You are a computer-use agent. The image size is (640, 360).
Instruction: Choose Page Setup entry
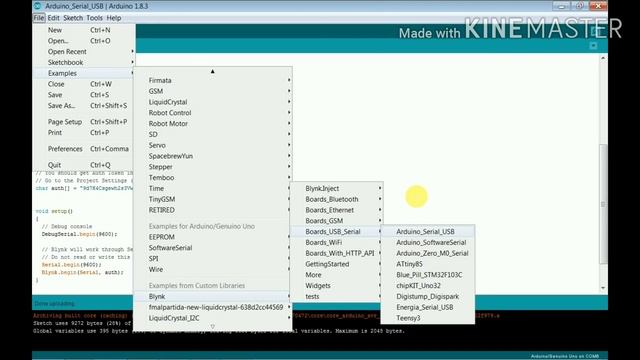pos(84,122)
